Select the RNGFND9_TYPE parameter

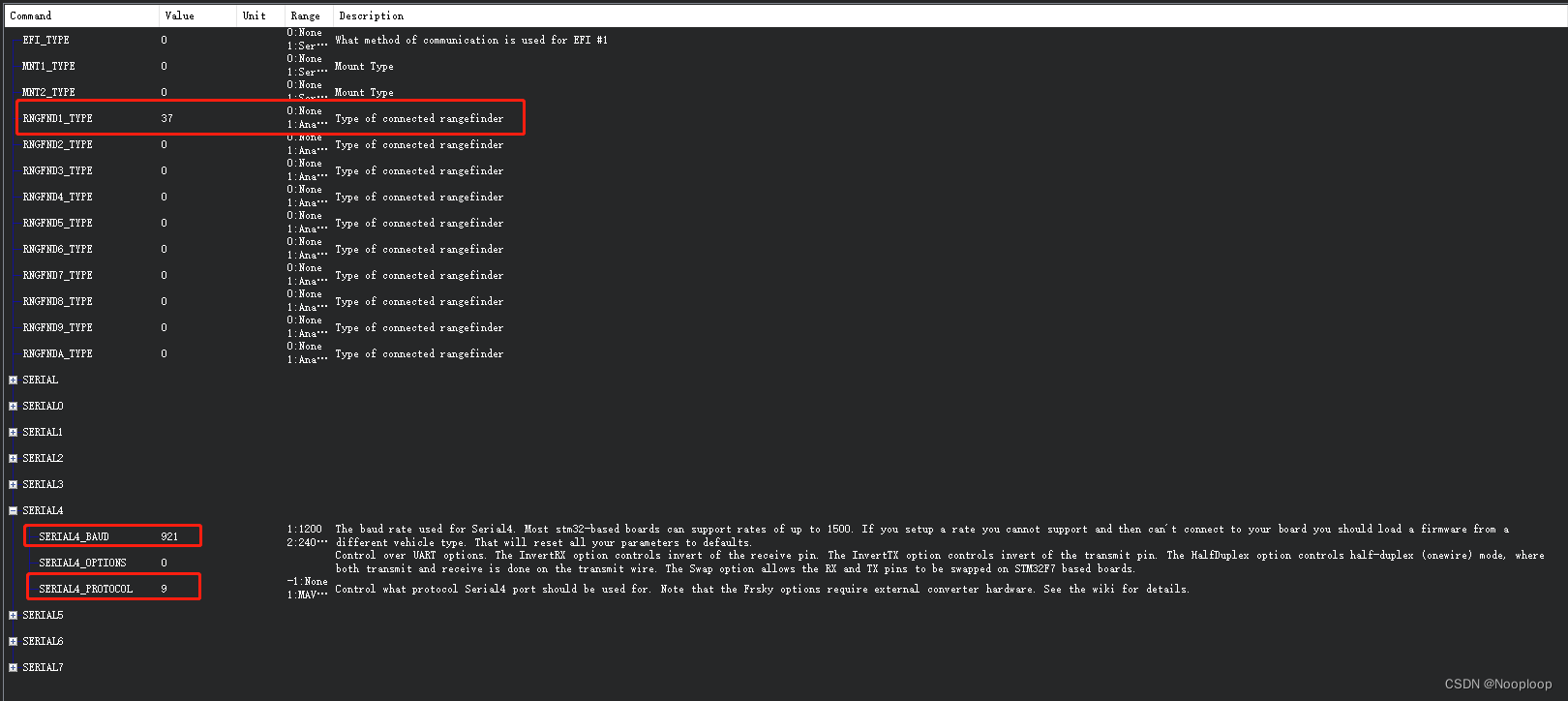tap(58, 327)
